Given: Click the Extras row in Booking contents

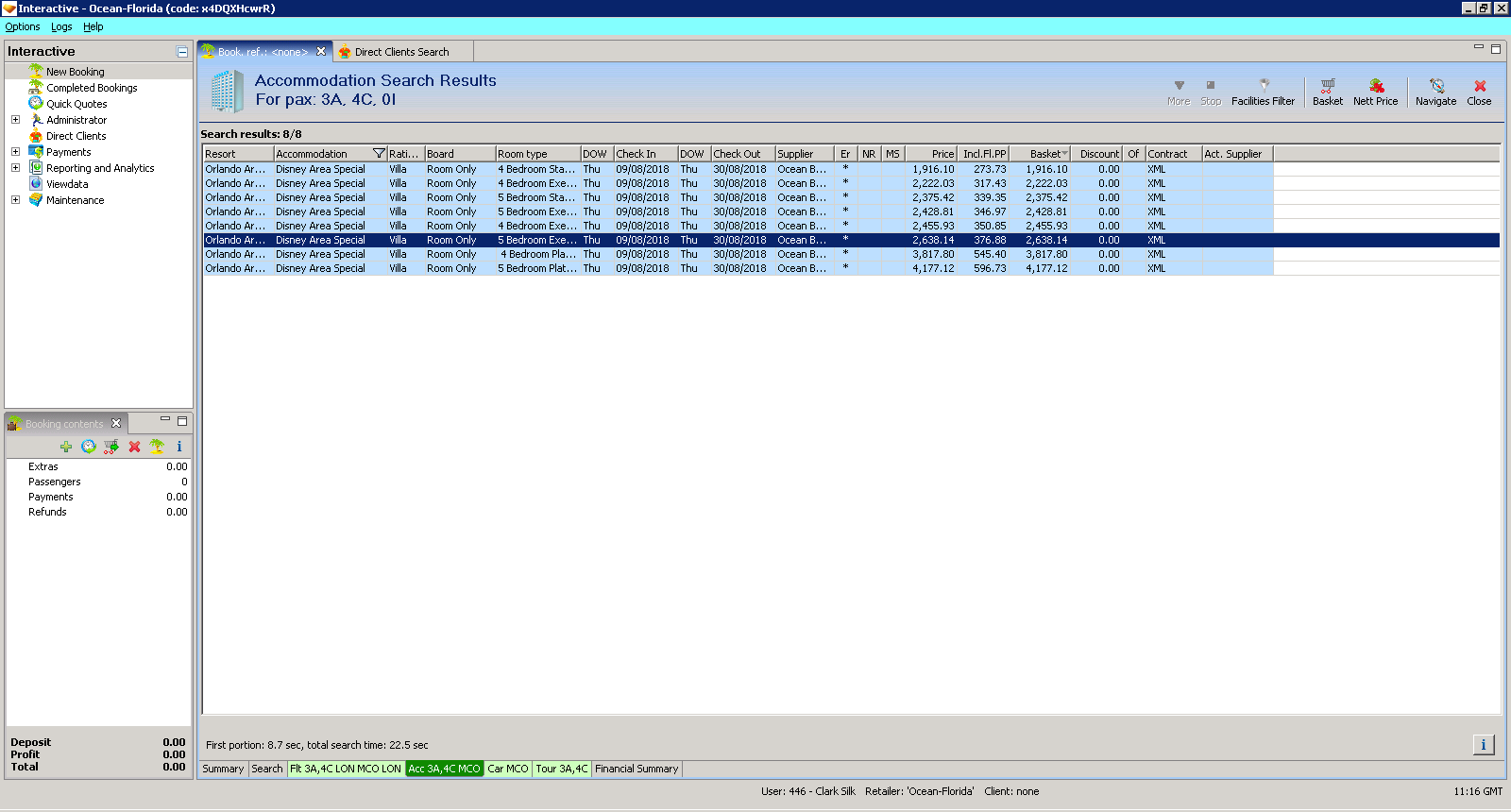Looking at the screenshot, I should [98, 466].
